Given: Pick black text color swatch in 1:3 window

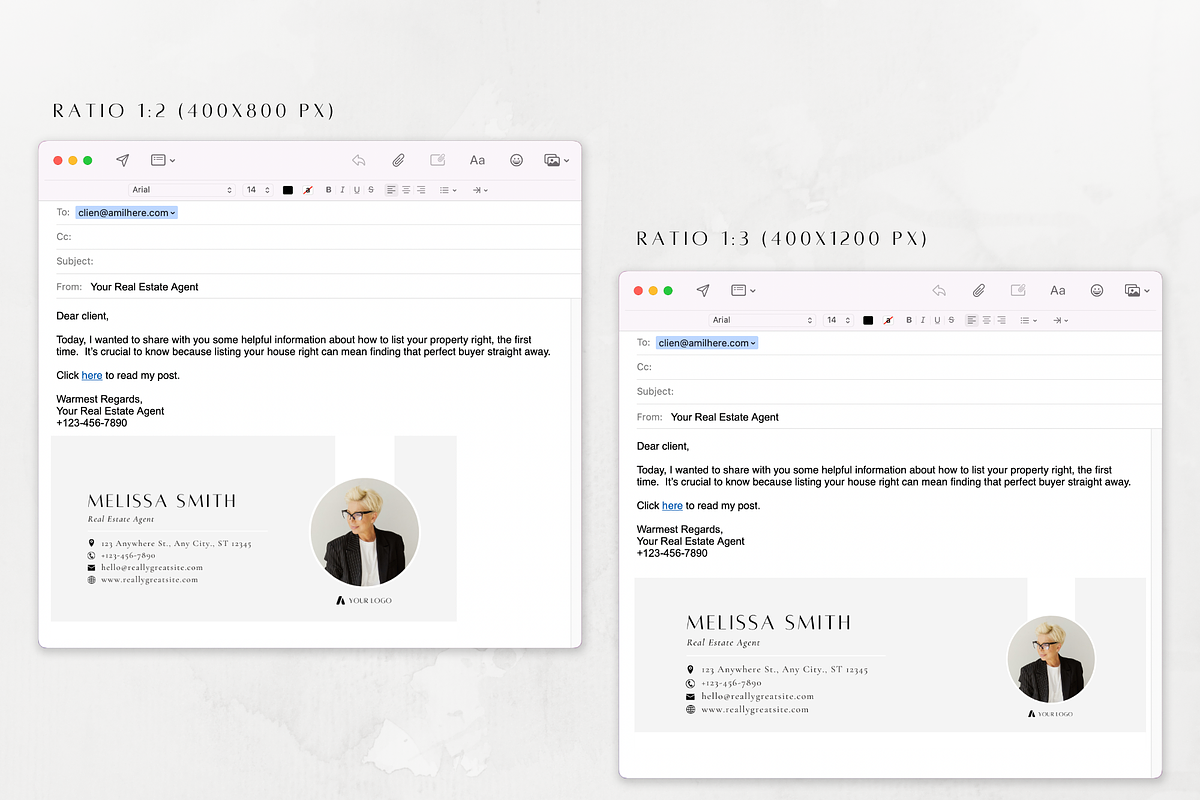Looking at the screenshot, I should (868, 320).
